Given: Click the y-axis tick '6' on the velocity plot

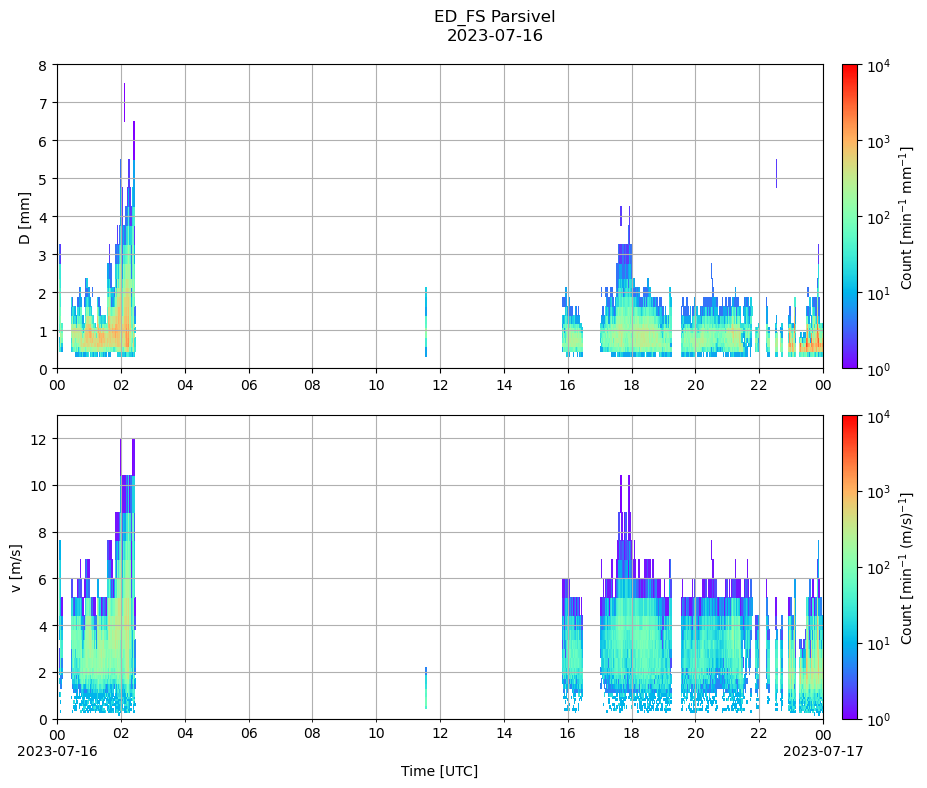Looking at the screenshot, I should [43, 579].
